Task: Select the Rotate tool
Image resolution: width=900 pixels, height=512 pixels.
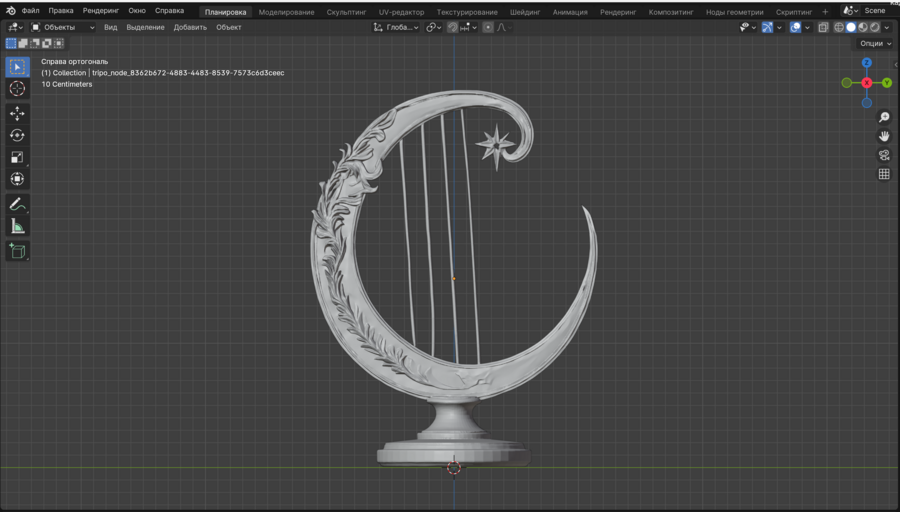Action: [x=17, y=135]
